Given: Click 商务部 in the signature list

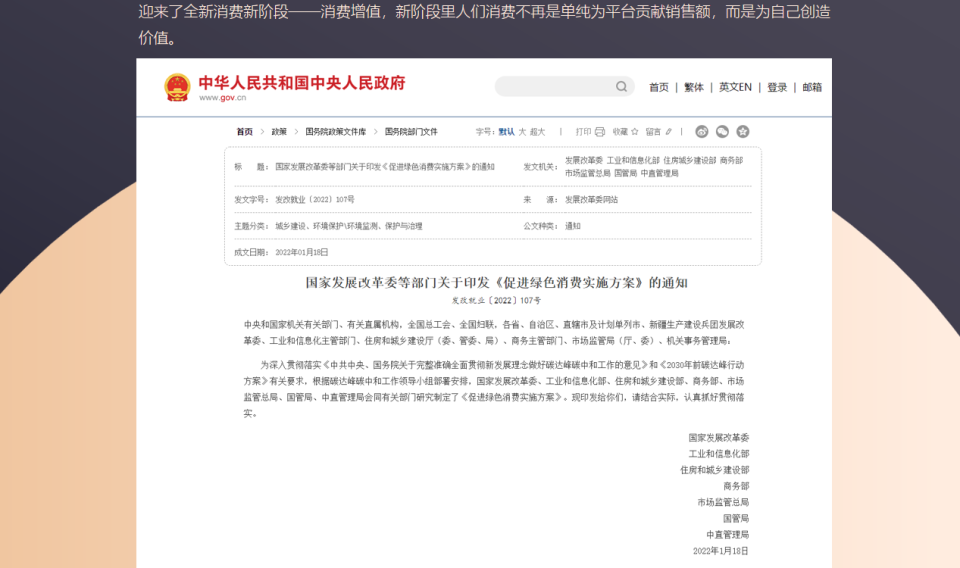Looking at the screenshot, I should pos(736,486).
